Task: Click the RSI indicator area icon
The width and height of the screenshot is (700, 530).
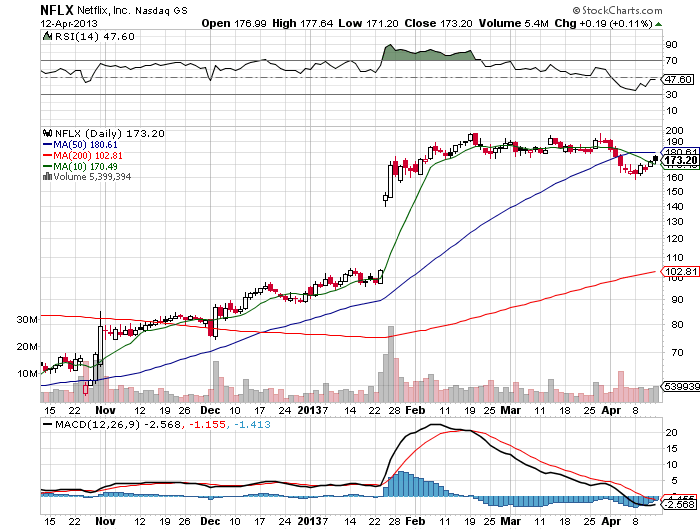Action: tap(47, 36)
